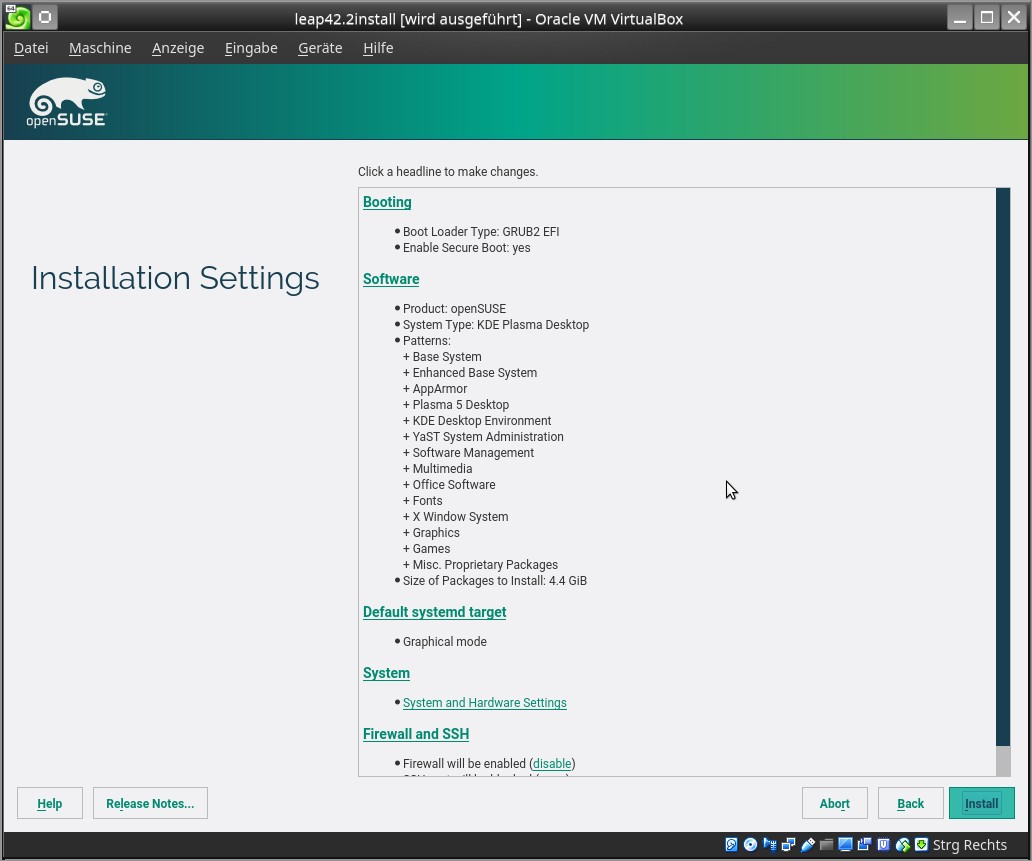Click the openSUSE chameleon logo

pyautogui.click(x=66, y=102)
